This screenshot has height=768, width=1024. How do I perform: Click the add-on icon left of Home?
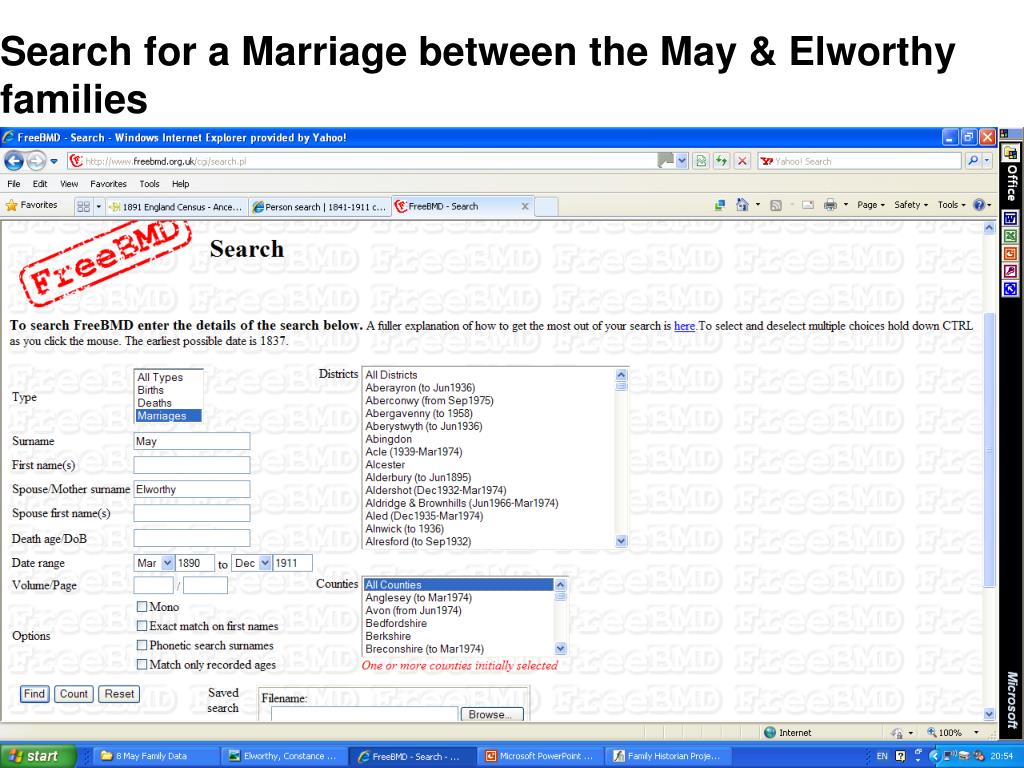720,205
